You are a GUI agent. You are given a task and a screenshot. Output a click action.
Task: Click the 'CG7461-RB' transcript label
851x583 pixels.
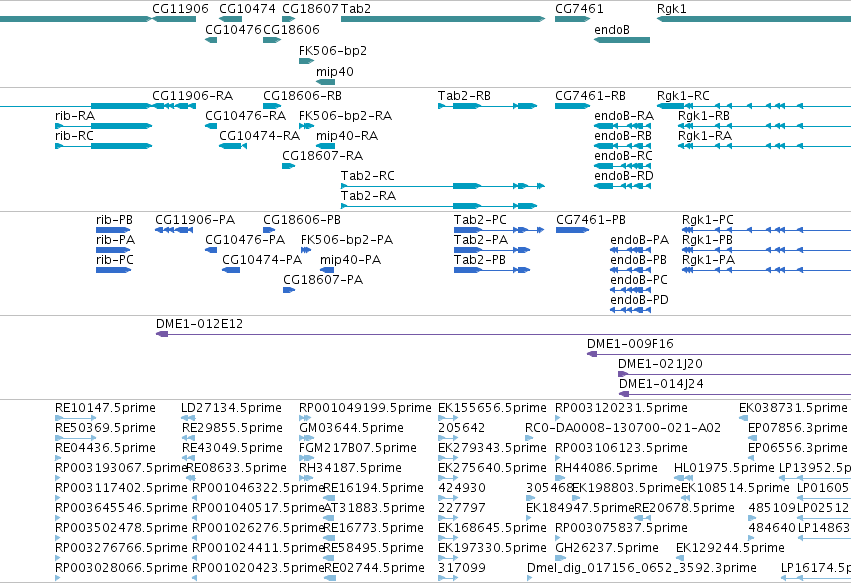590,96
